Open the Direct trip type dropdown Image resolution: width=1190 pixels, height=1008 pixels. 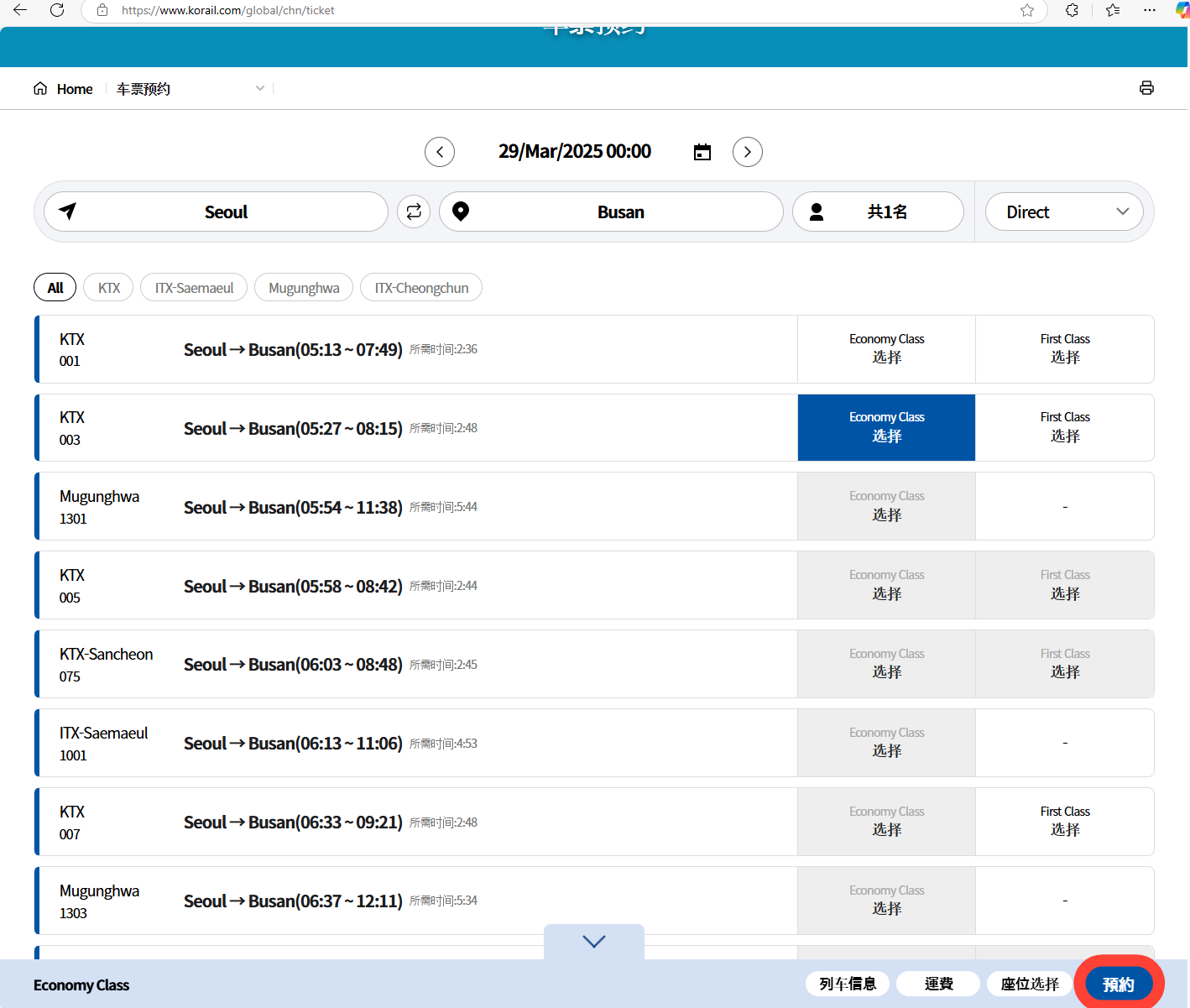point(1064,212)
